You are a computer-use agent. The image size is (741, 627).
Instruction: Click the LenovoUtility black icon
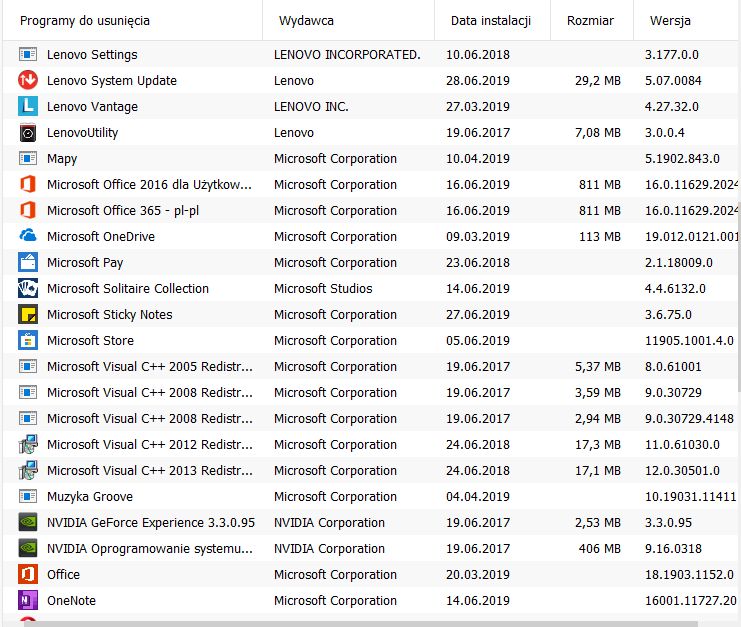pyautogui.click(x=28, y=133)
